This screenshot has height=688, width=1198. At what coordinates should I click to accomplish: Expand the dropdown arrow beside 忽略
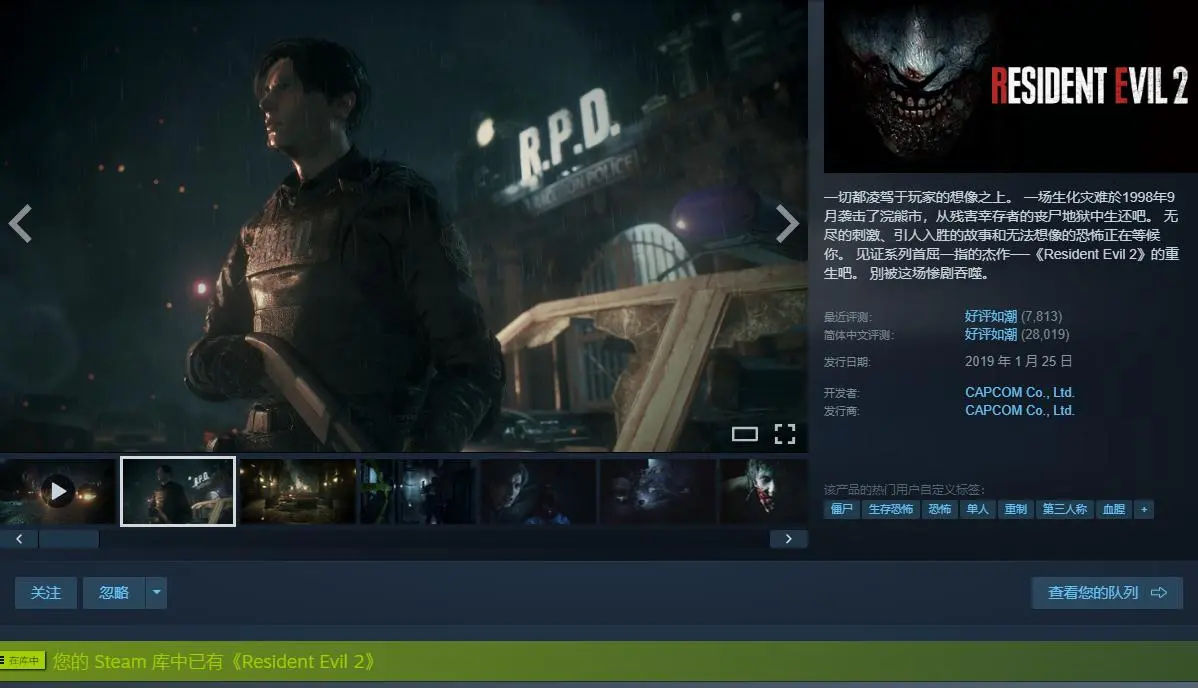156,593
